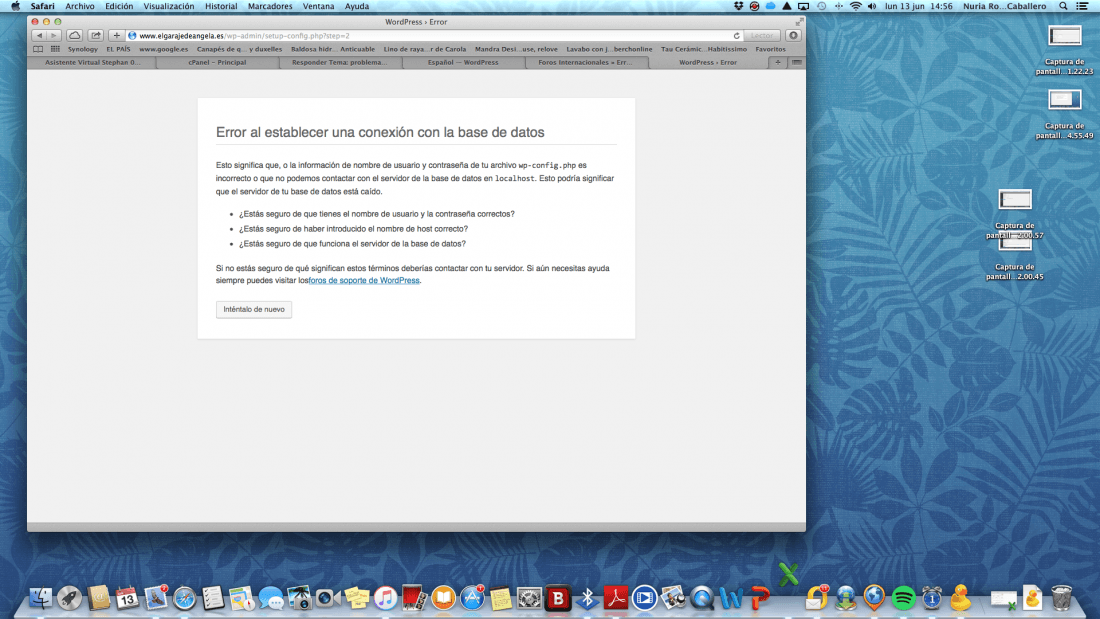Open Dropbox menu bar icon
This screenshot has height=619, width=1100.
tap(738, 6)
